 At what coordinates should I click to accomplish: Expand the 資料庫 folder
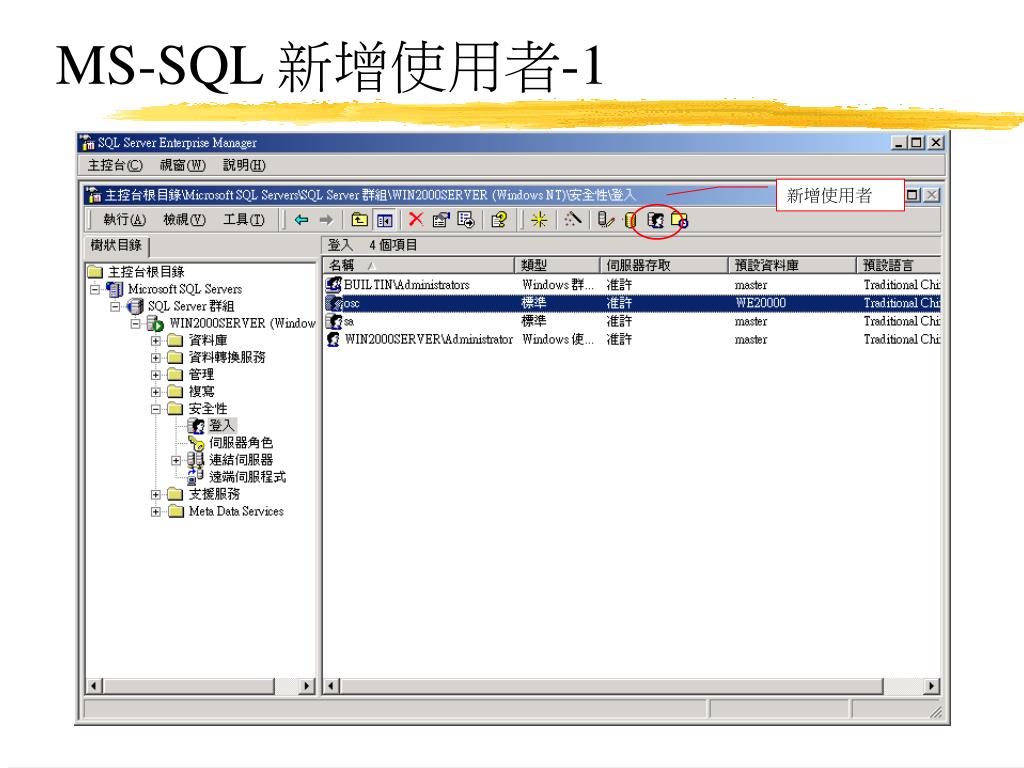[x=155, y=341]
